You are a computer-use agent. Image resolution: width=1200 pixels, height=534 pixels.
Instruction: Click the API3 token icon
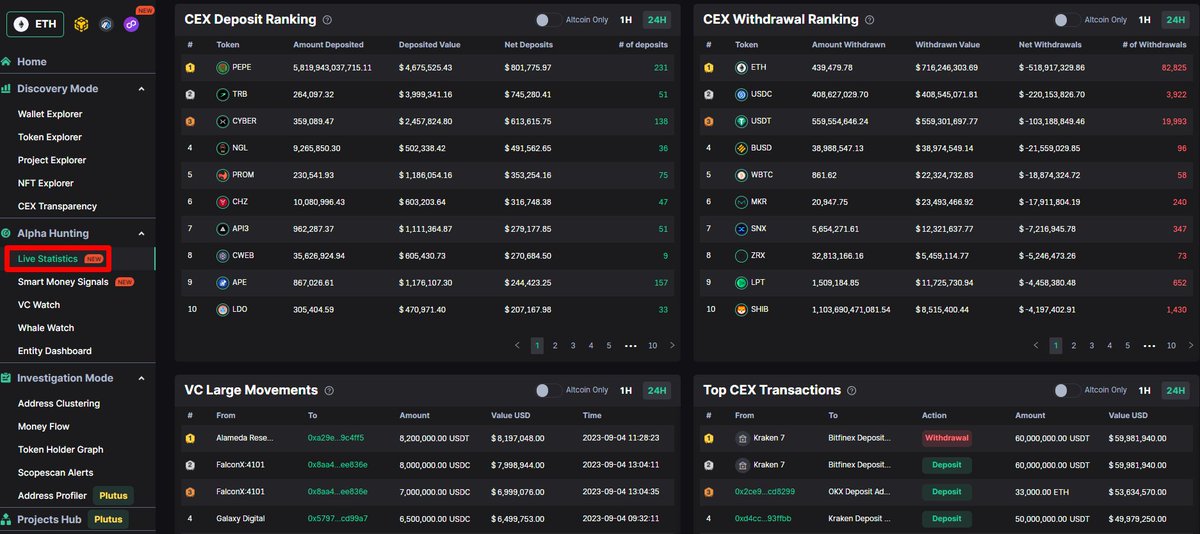coord(223,229)
